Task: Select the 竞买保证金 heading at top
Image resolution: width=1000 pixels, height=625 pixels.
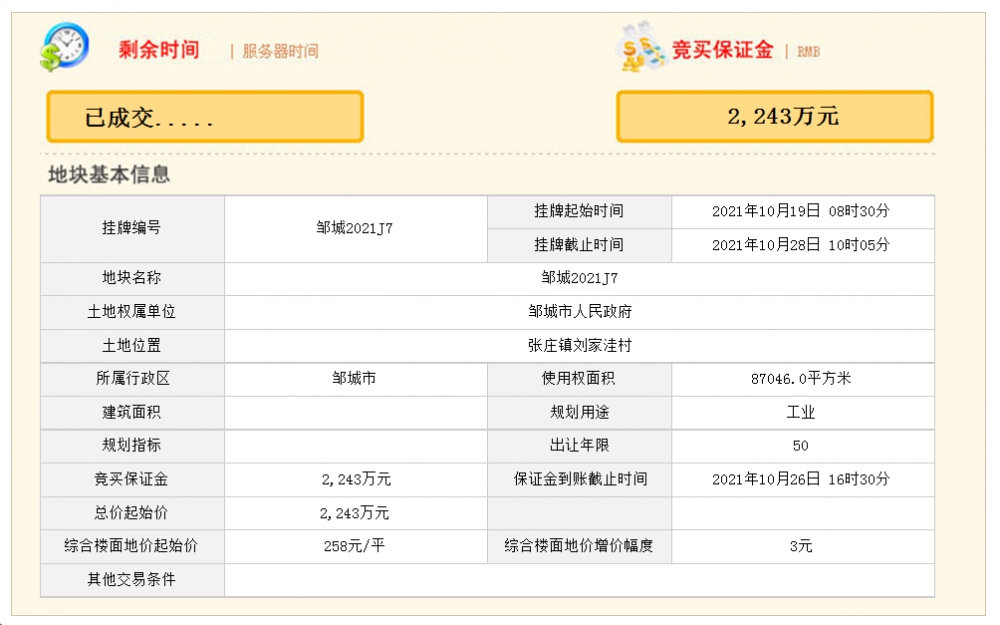Action: (x=723, y=50)
